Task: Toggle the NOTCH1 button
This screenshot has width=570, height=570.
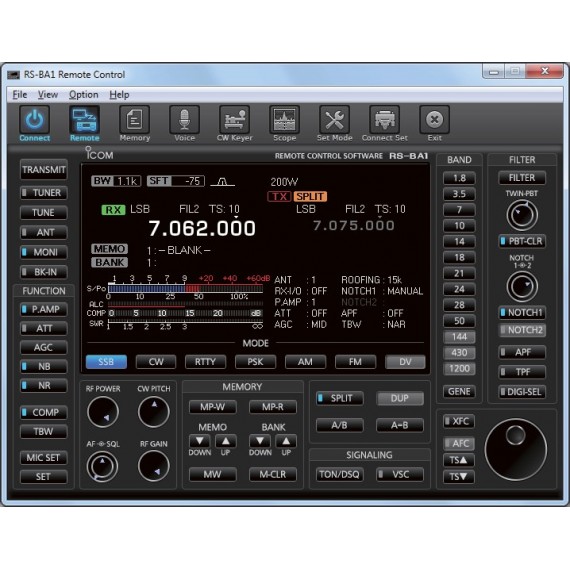Action: tap(522, 313)
